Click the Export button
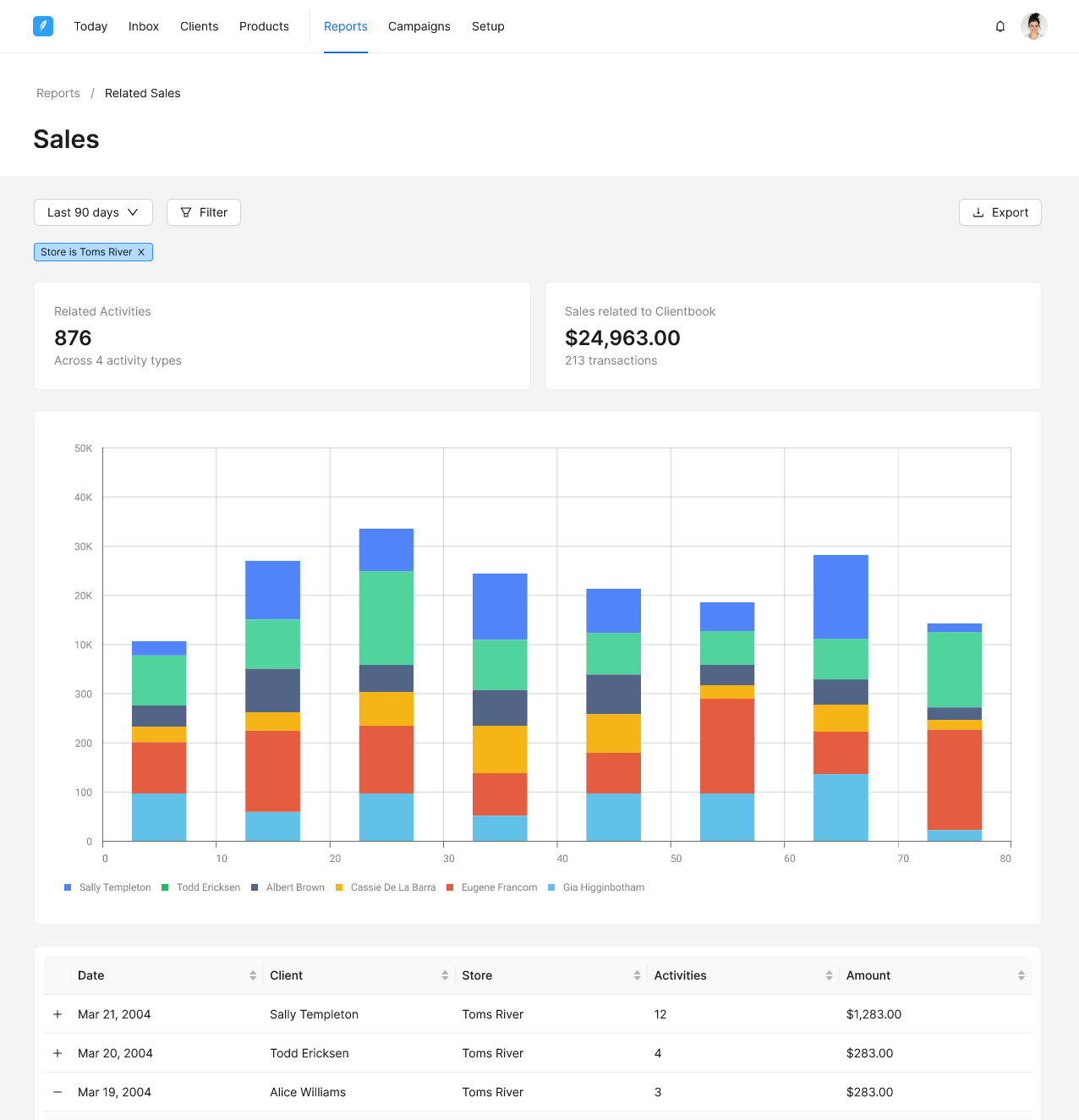 pos(1000,212)
